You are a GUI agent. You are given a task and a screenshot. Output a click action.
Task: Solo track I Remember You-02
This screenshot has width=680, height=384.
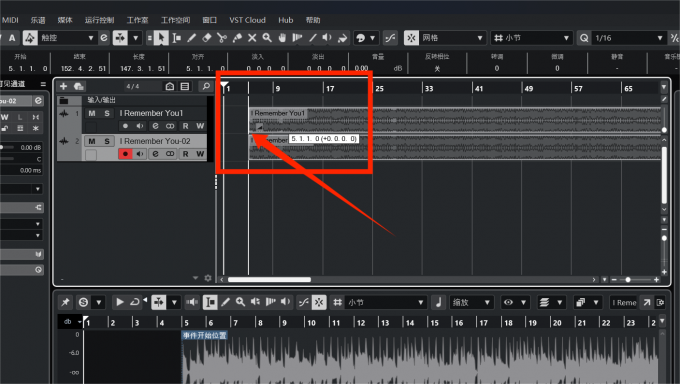pos(107,141)
